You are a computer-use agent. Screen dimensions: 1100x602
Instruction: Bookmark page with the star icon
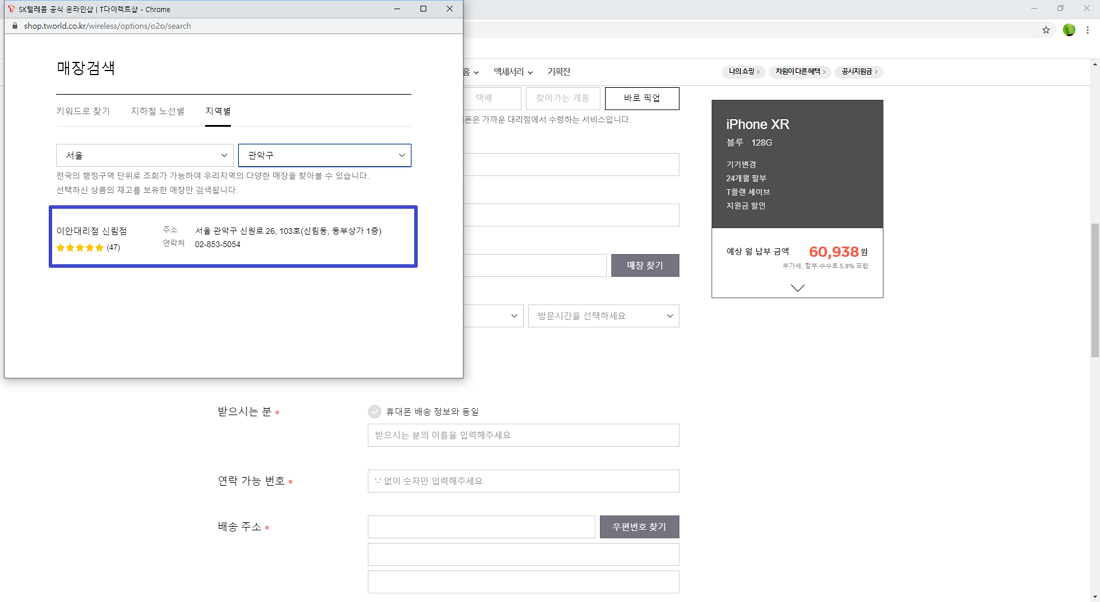[1046, 30]
